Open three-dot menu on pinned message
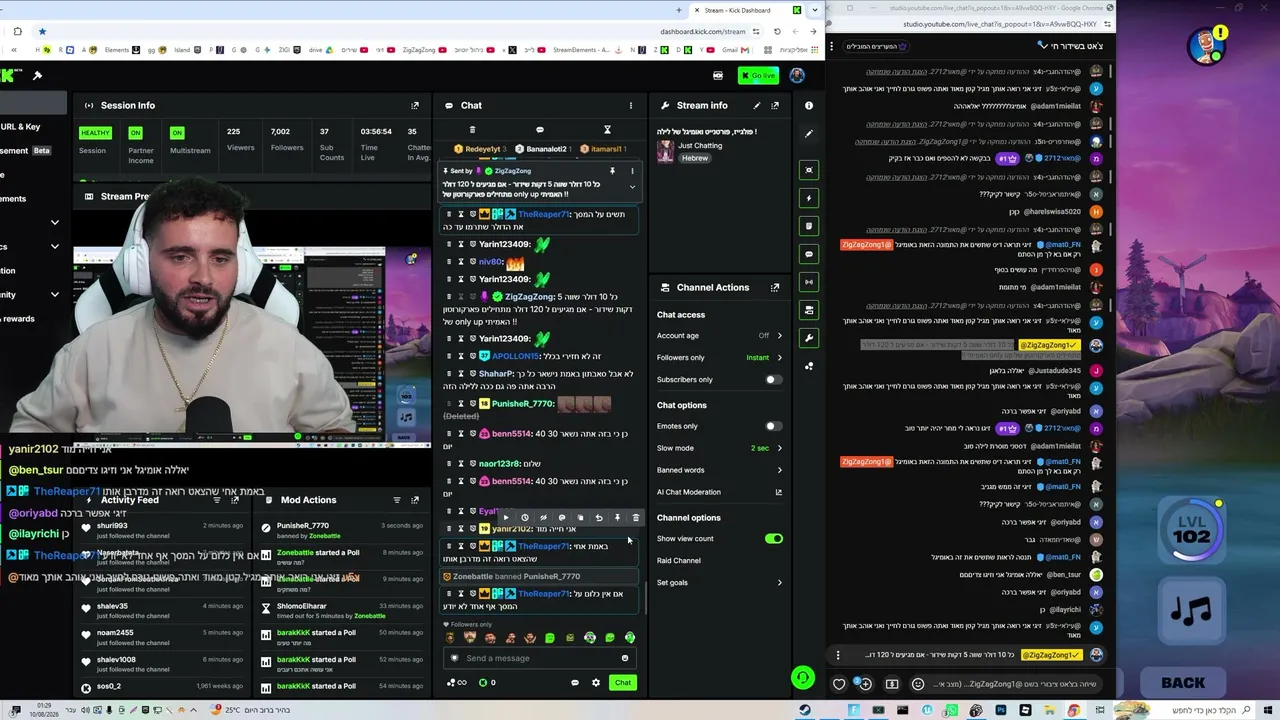Viewport: 1280px width, 720px height. coord(632,171)
